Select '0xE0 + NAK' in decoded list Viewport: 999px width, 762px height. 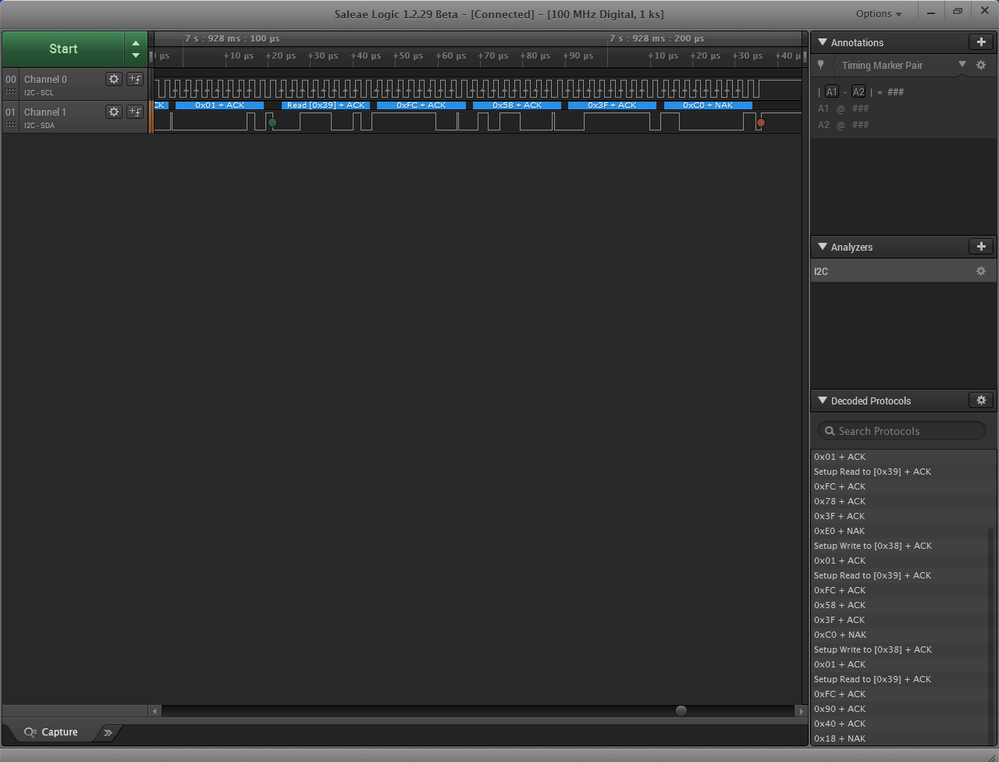(x=900, y=531)
